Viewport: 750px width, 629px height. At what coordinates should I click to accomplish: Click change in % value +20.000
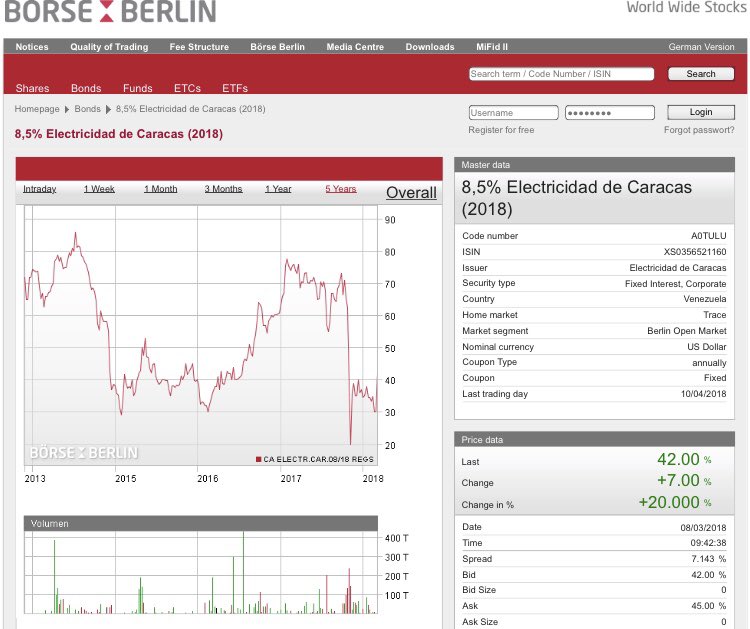[x=669, y=502]
